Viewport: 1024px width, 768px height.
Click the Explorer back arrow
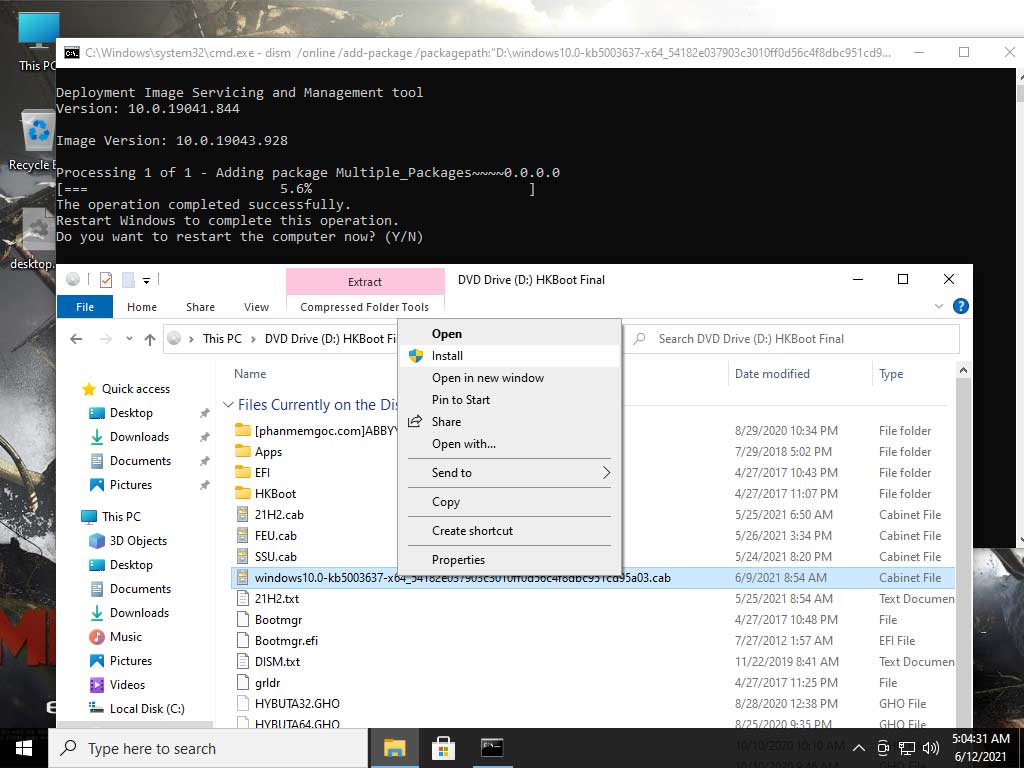[76, 339]
